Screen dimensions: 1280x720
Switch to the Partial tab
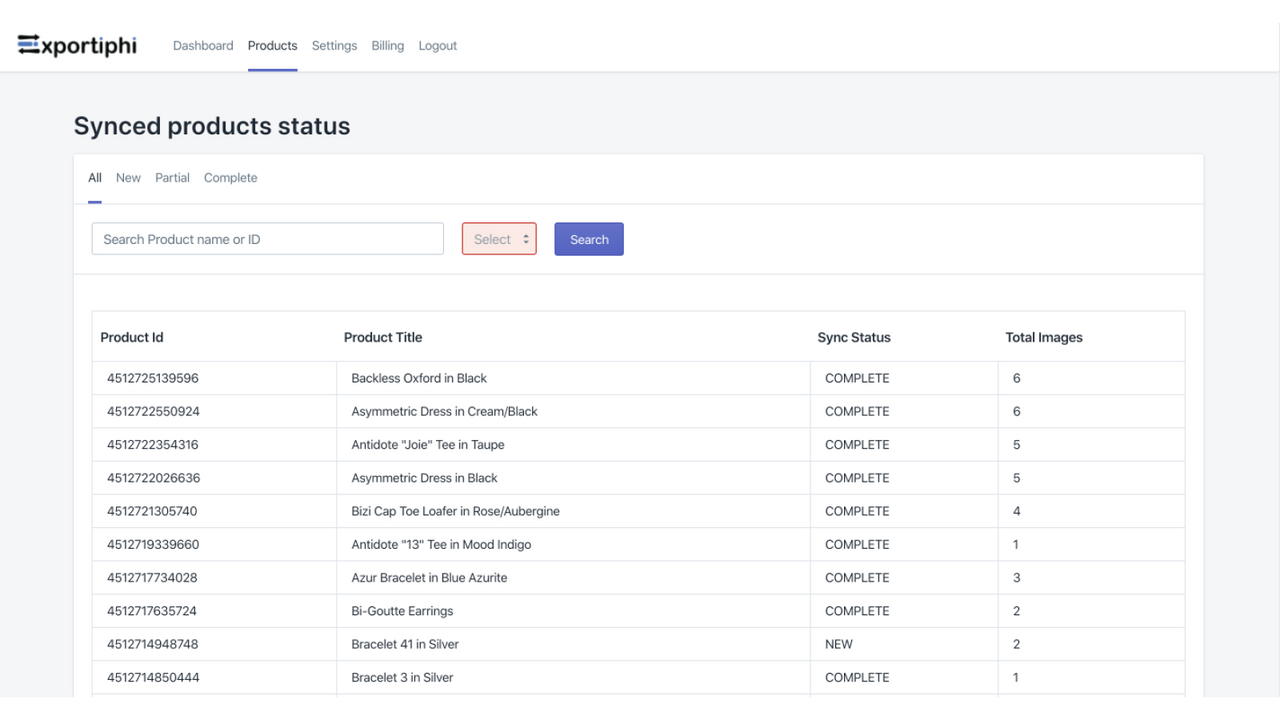pos(172,177)
